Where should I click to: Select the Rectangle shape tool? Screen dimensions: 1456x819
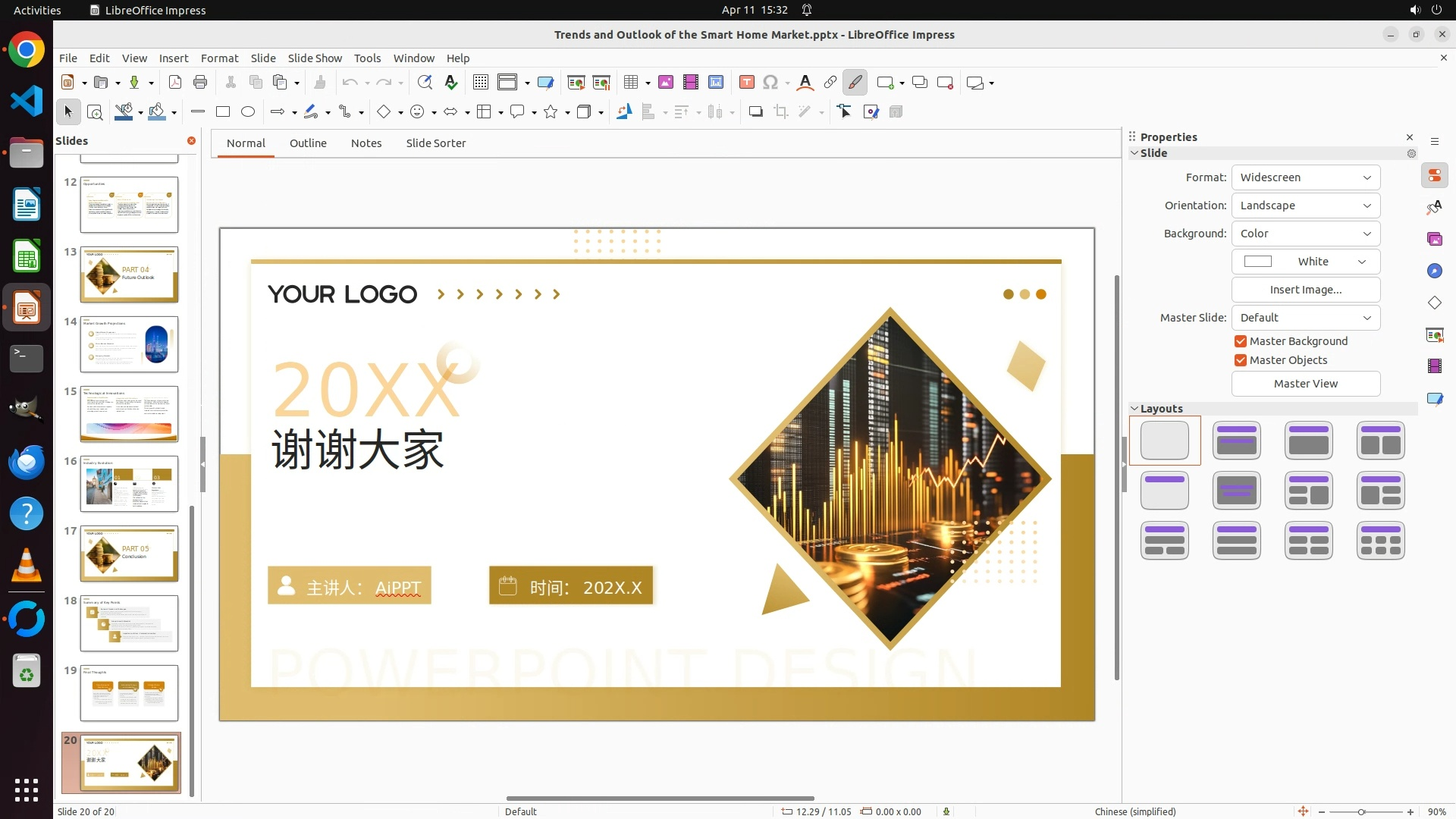[223, 112]
